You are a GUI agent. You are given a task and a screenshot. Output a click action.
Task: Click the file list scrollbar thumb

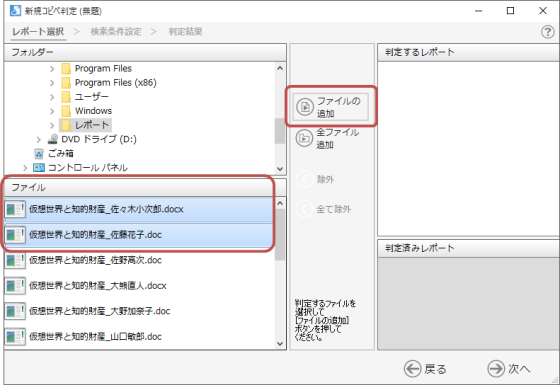click(280, 235)
